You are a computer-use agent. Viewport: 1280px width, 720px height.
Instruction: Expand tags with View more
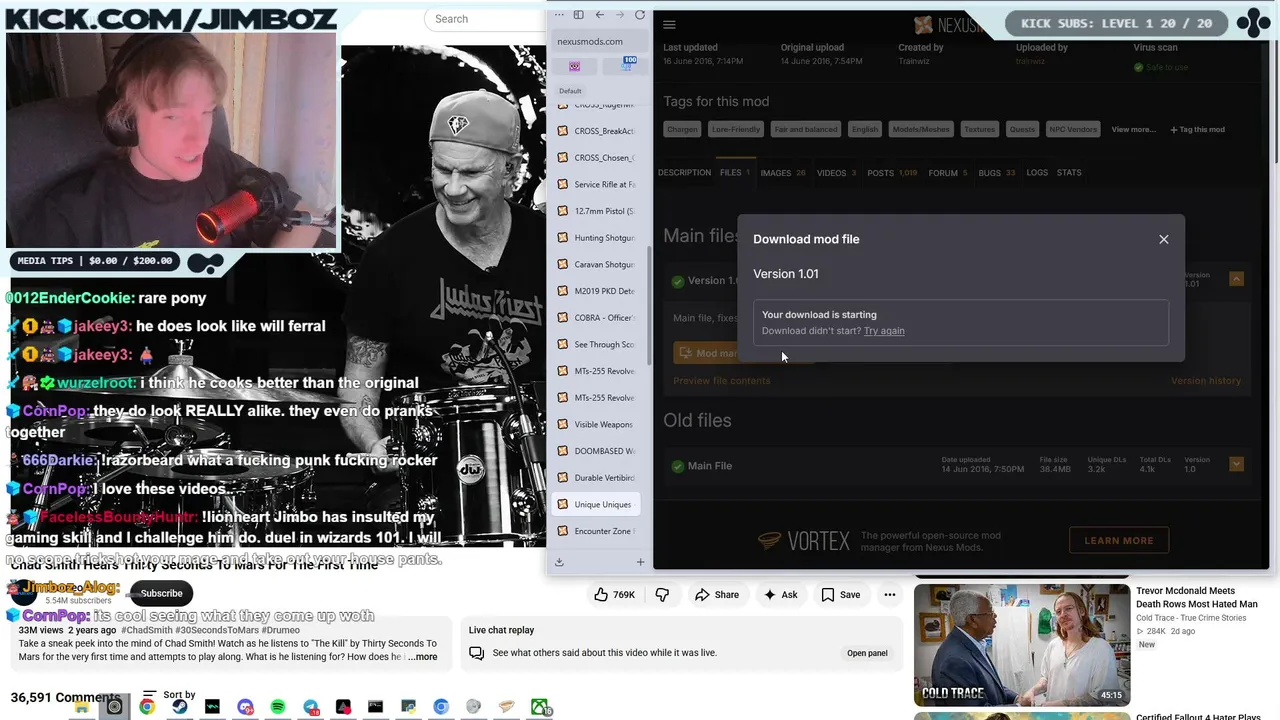tap(1133, 129)
